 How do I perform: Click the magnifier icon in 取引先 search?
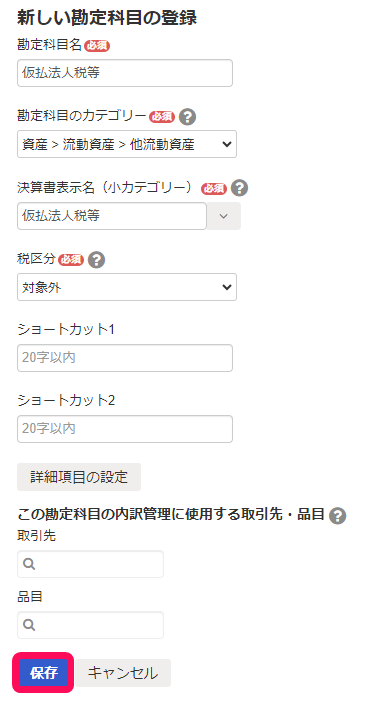[29, 564]
